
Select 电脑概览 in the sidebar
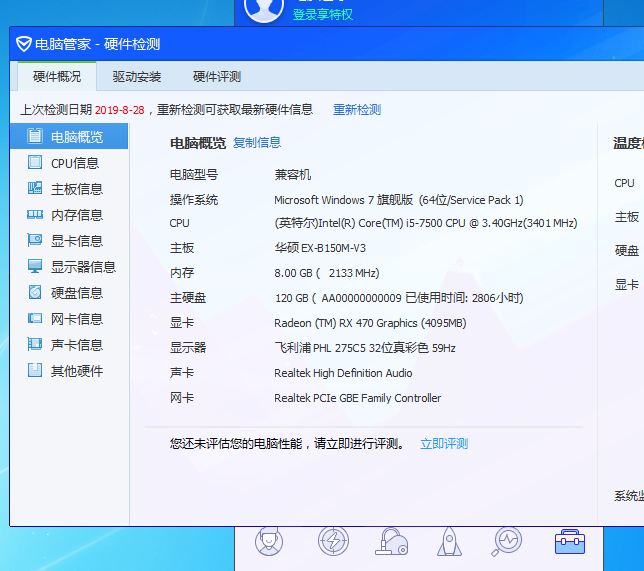pos(69,136)
